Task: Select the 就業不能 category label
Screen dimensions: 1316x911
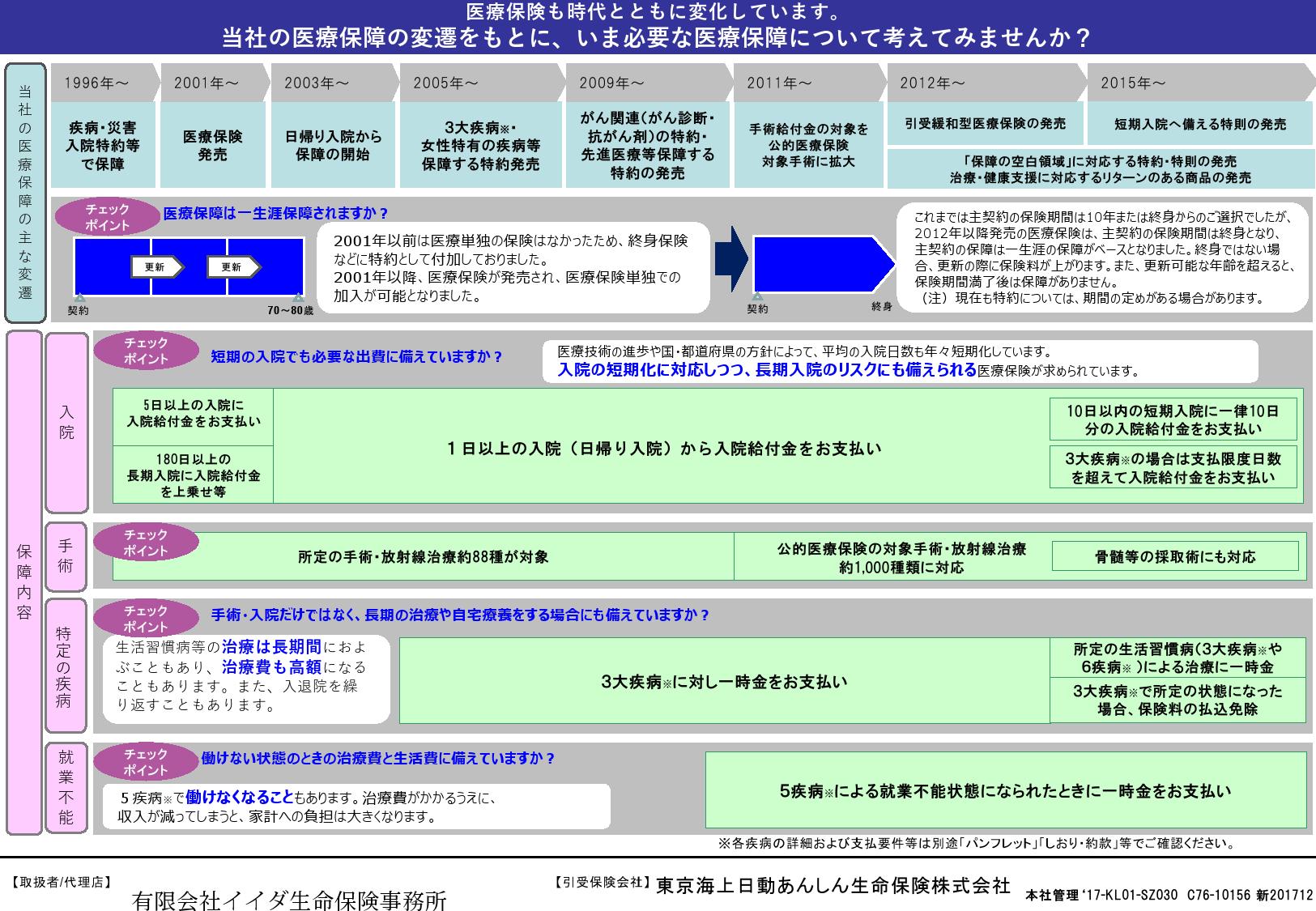Action: [x=66, y=787]
